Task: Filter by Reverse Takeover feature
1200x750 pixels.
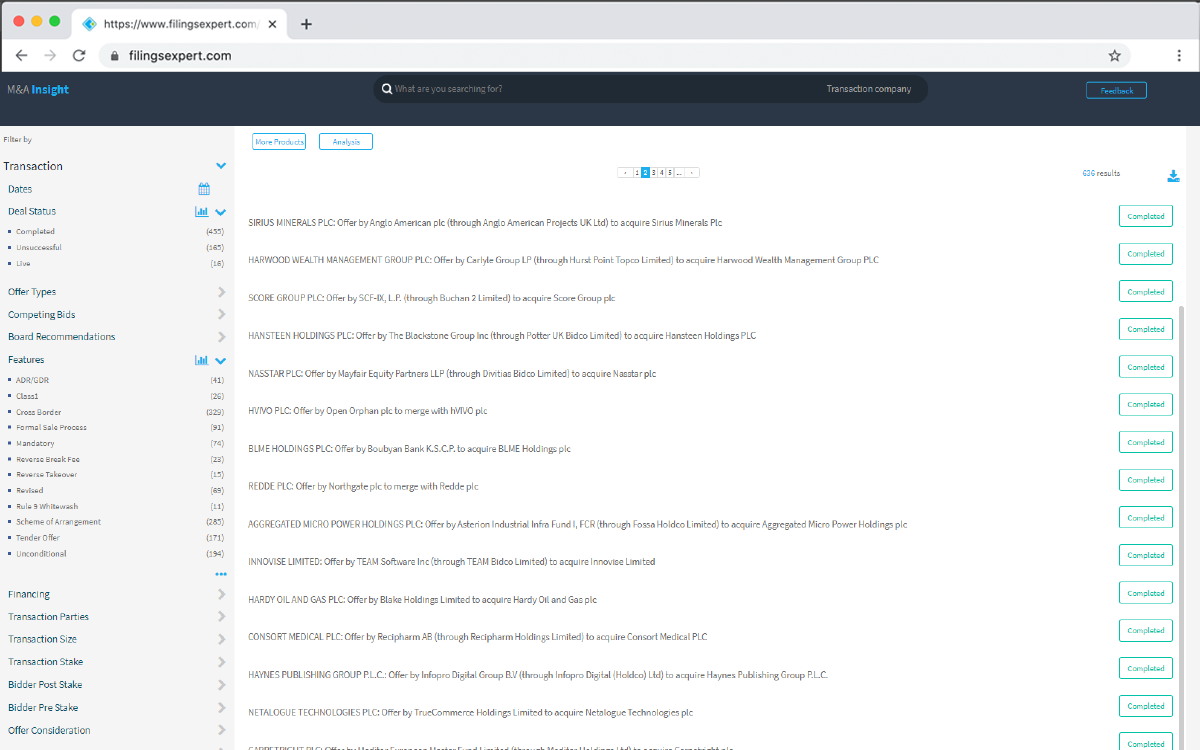Action: (x=46, y=475)
